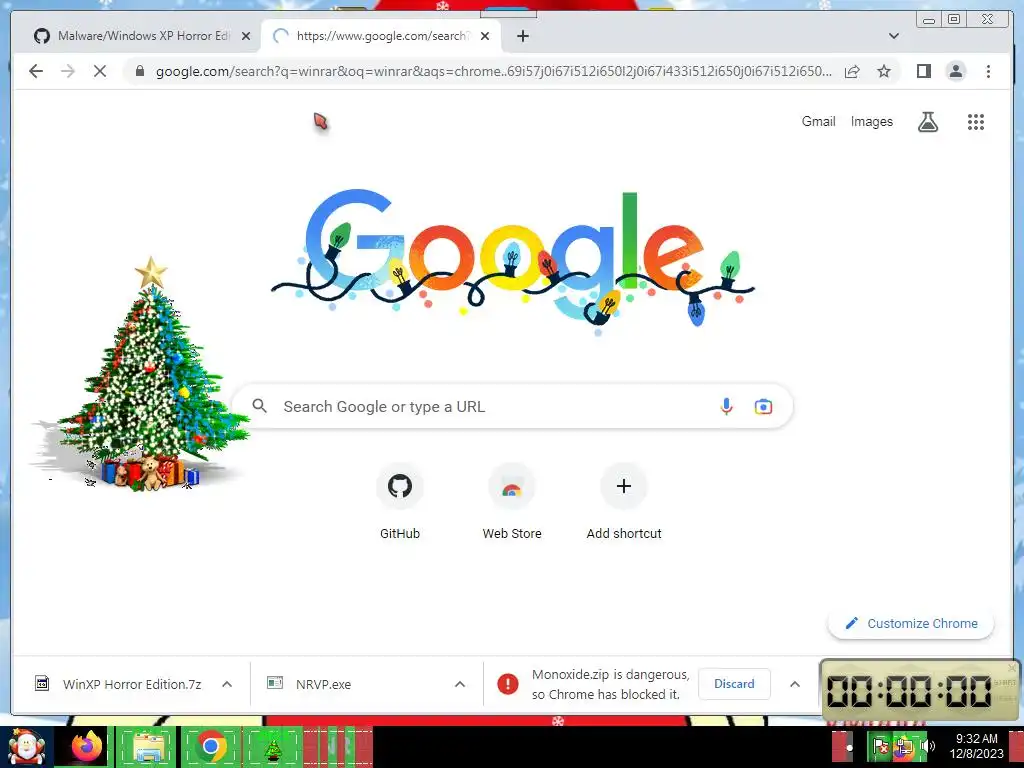The height and width of the screenshot is (768, 1024).
Task: Share this page from the address bar
Action: pyautogui.click(x=852, y=71)
